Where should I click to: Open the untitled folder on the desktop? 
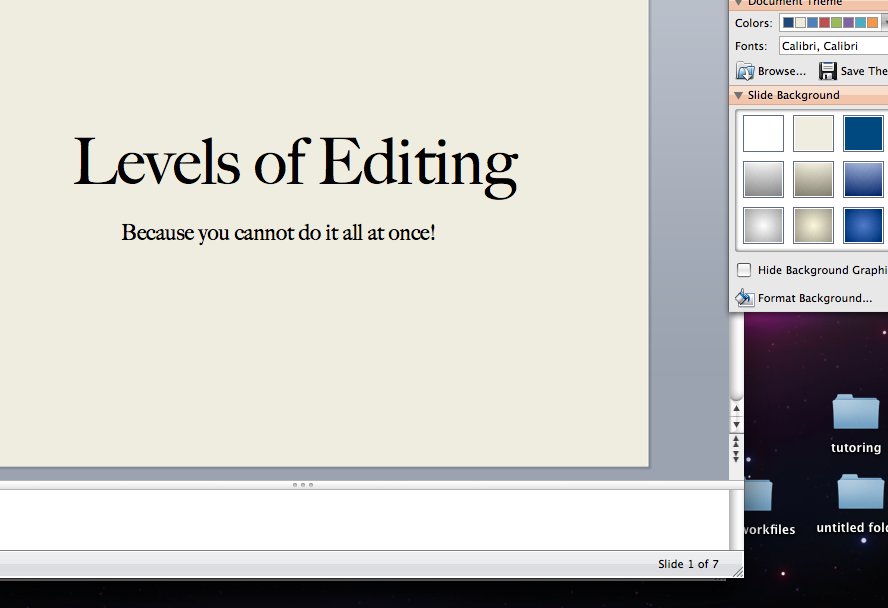(x=859, y=492)
